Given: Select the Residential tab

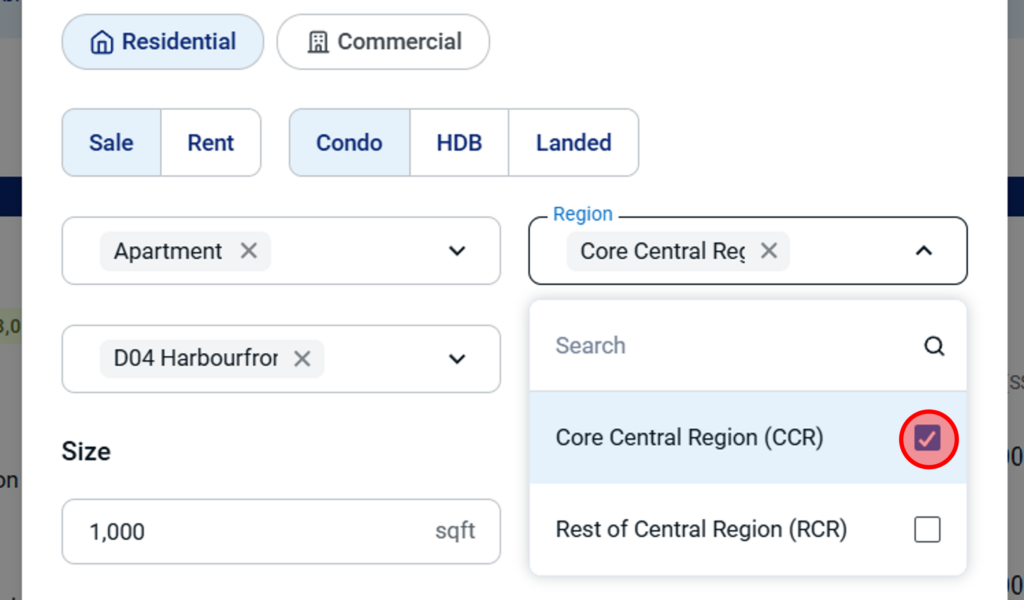Looking at the screenshot, I should [163, 42].
